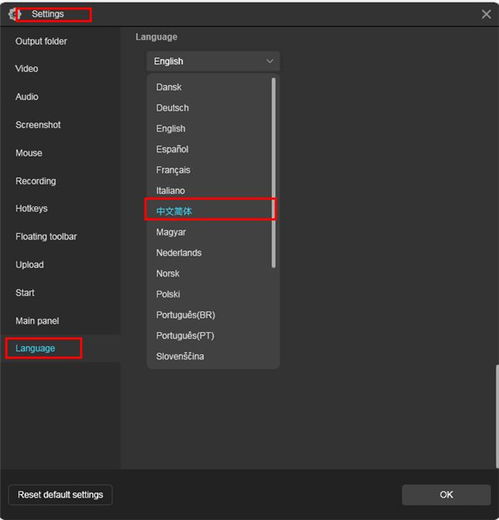Screen dimensions: 499x520
Task: Collapse the English language dropdown chevron
Action: pyautogui.click(x=270, y=61)
